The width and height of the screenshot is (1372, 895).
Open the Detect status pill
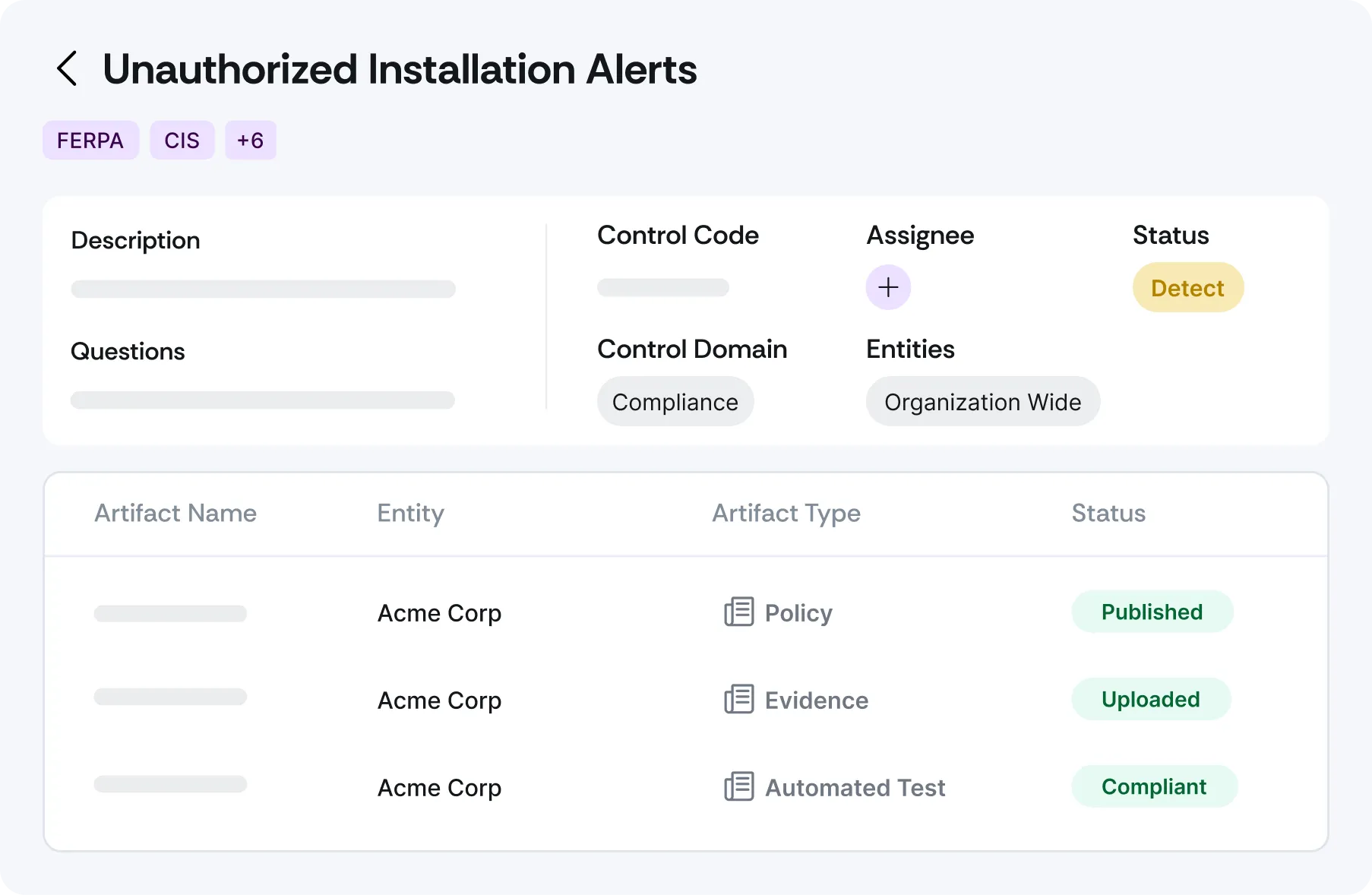tap(1187, 288)
